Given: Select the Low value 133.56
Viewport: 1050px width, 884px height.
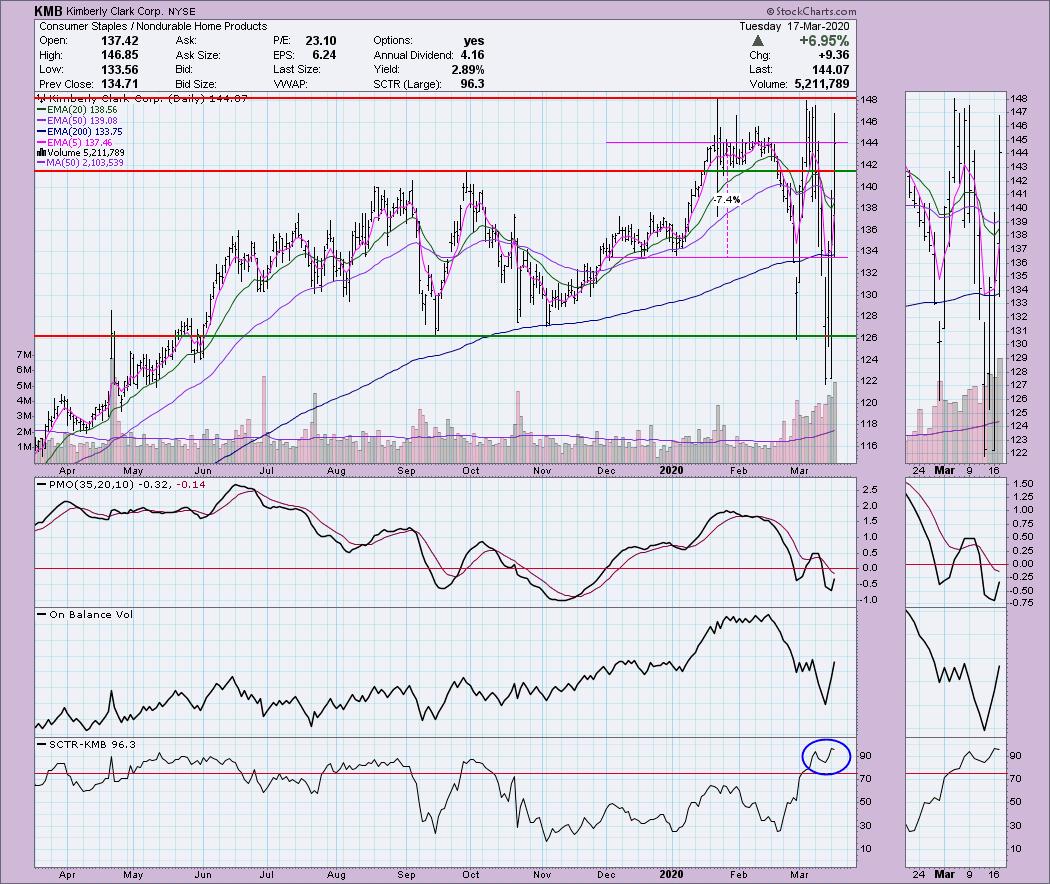Looking at the screenshot, I should point(119,70).
